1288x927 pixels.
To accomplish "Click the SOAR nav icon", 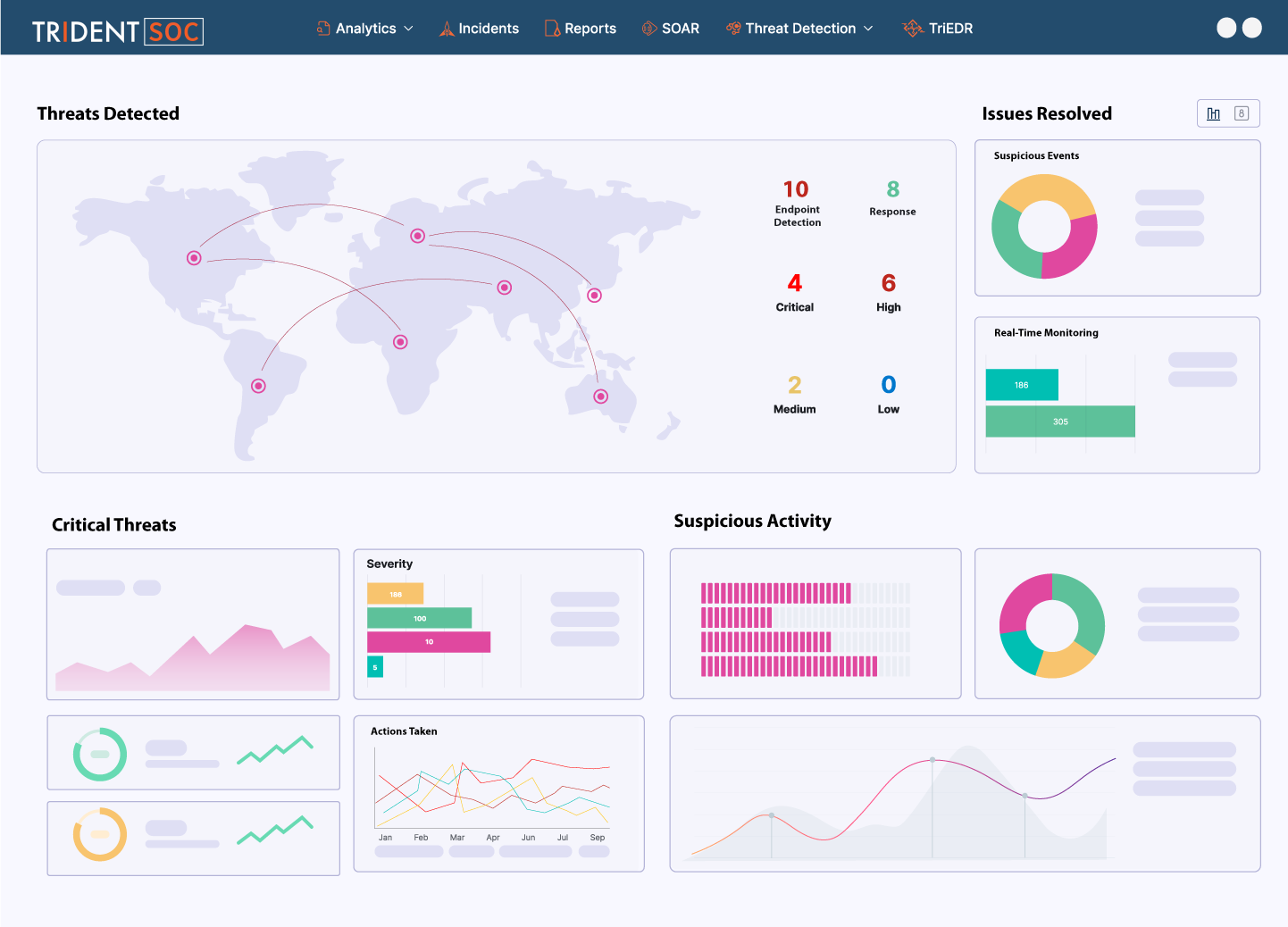I will (x=649, y=29).
